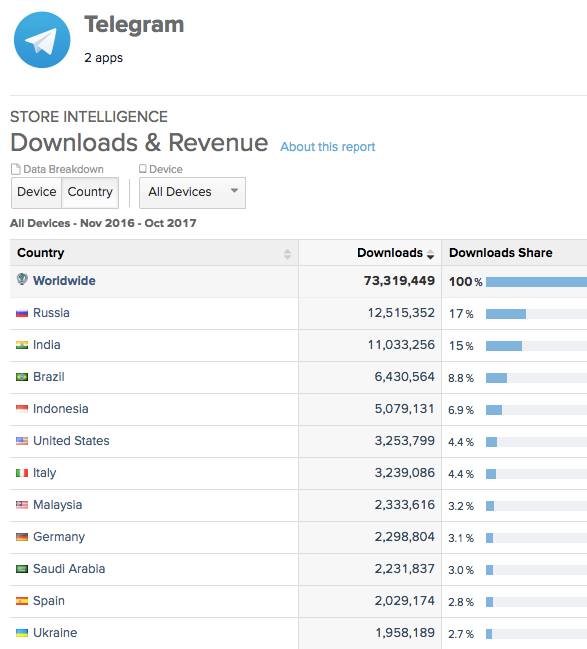This screenshot has width=587, height=649.
Task: Select the 11,033,256 downloads value
Action: click(401, 345)
